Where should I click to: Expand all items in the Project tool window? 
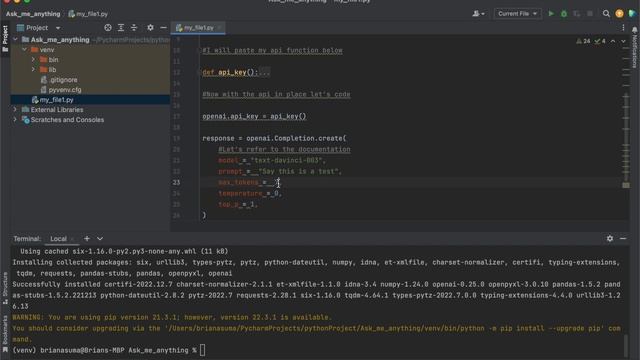pyautogui.click(x=121, y=27)
